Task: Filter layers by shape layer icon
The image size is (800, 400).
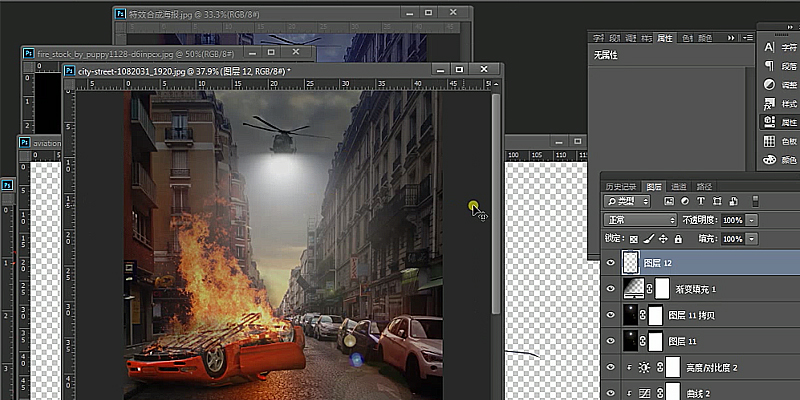Action: point(717,201)
